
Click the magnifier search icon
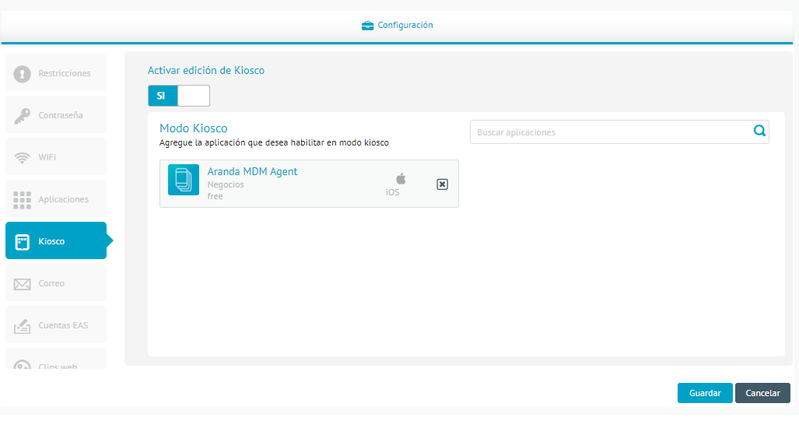click(x=759, y=131)
